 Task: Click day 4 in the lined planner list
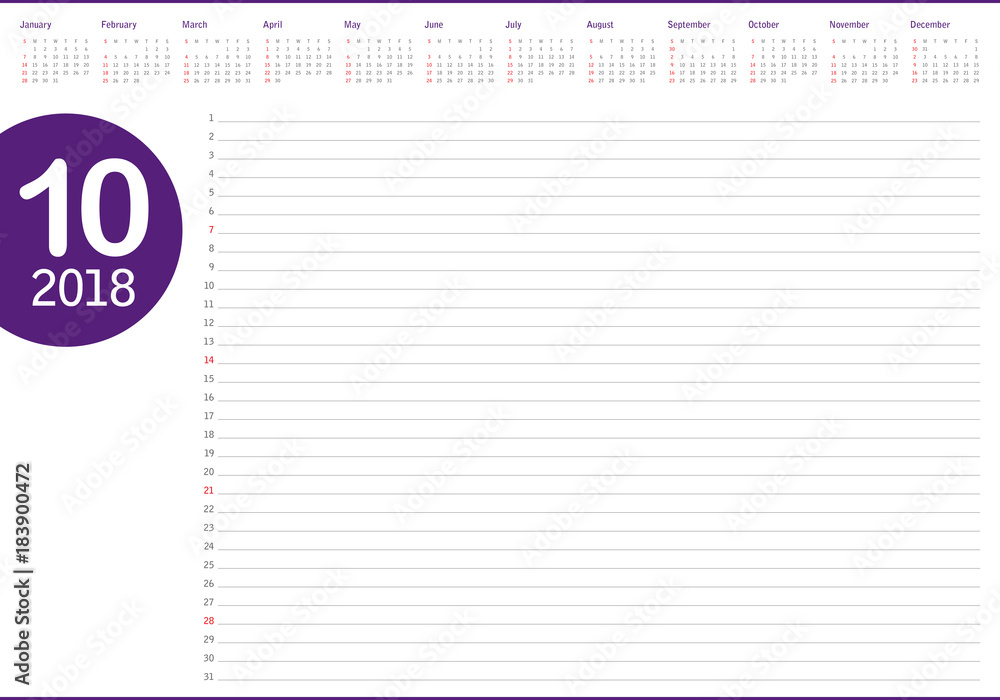[211, 173]
